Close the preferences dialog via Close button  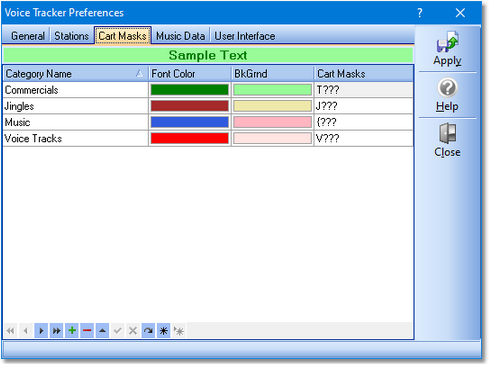click(x=447, y=140)
